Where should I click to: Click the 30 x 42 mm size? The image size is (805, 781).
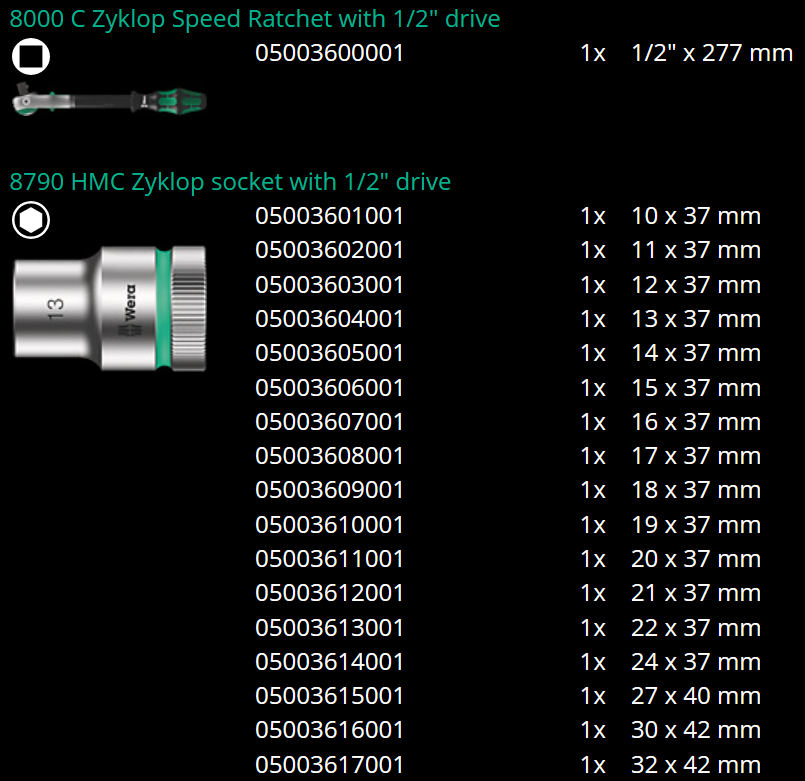coord(696,731)
